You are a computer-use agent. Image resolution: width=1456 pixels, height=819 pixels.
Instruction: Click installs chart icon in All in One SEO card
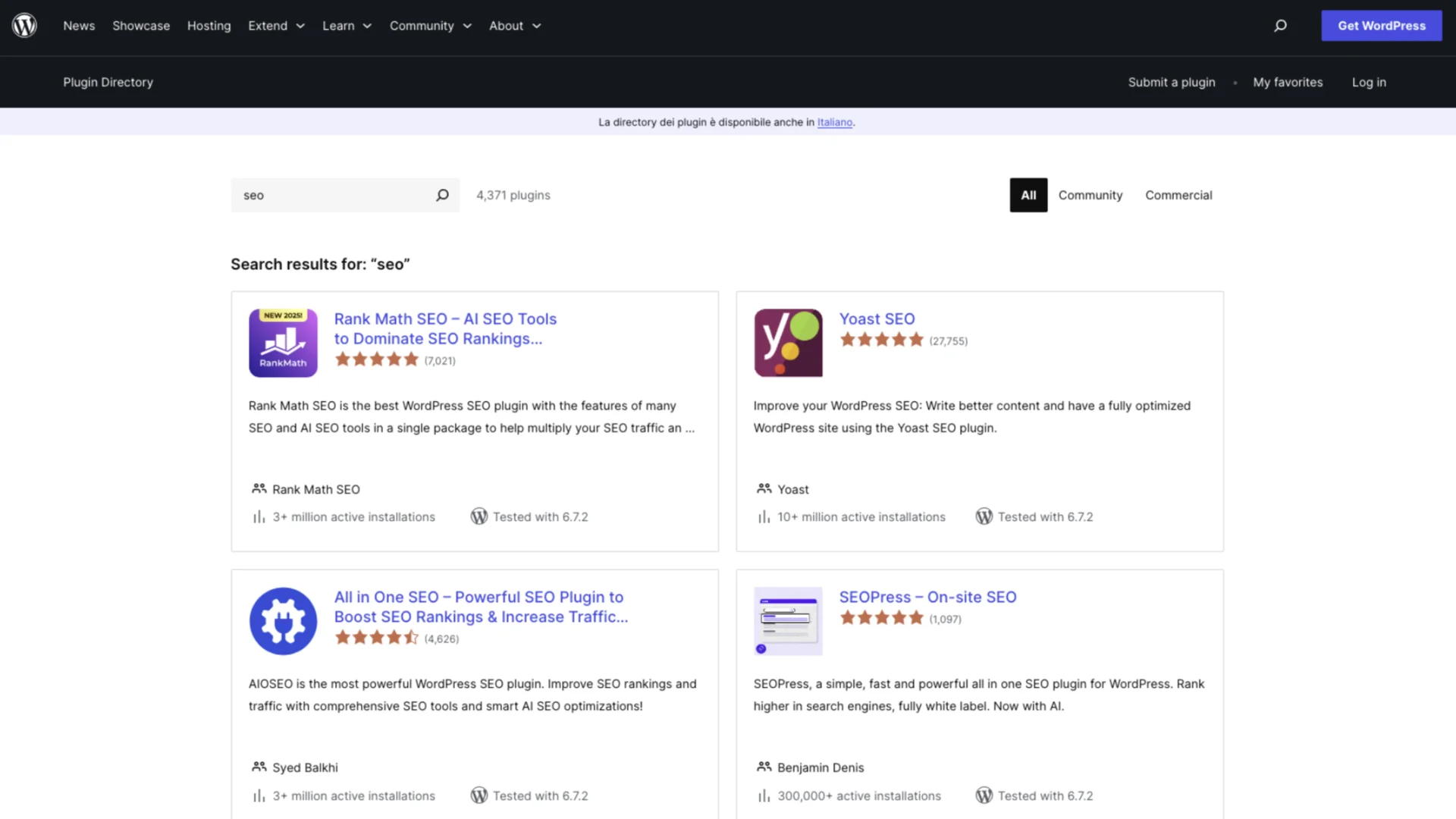tap(259, 795)
